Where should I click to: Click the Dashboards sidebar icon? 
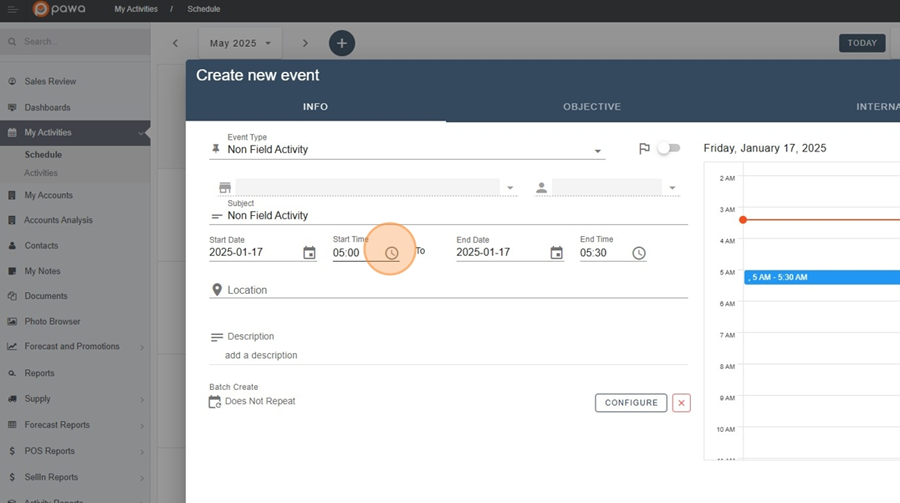[12, 107]
